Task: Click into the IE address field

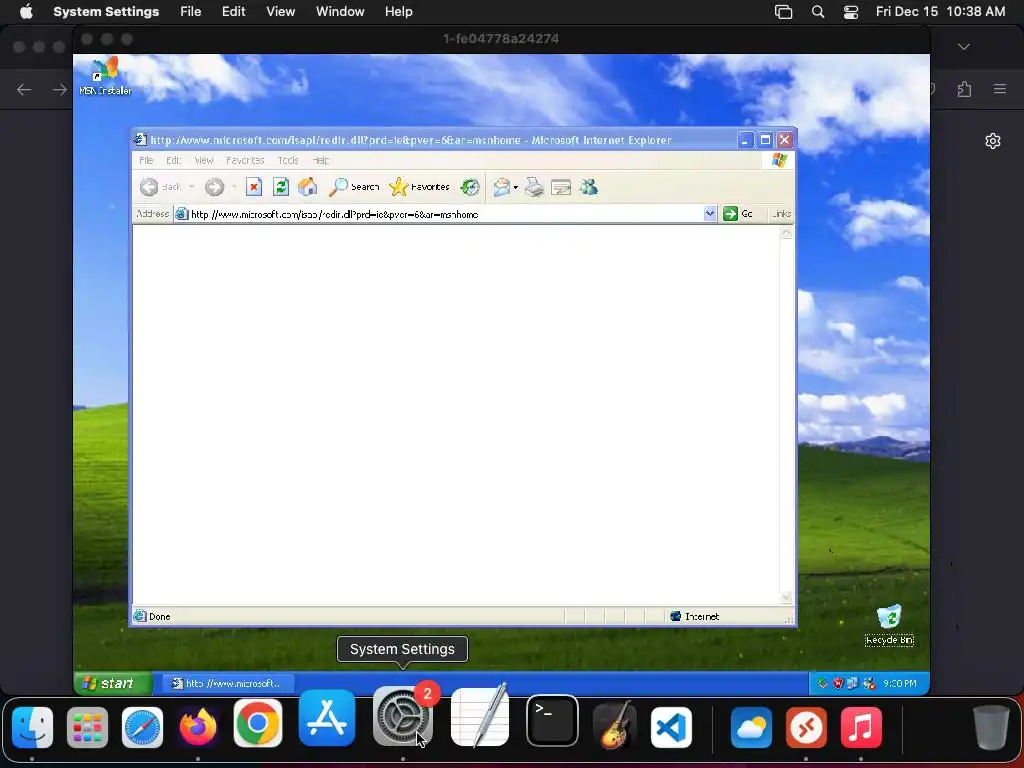Action: pyautogui.click(x=439, y=214)
